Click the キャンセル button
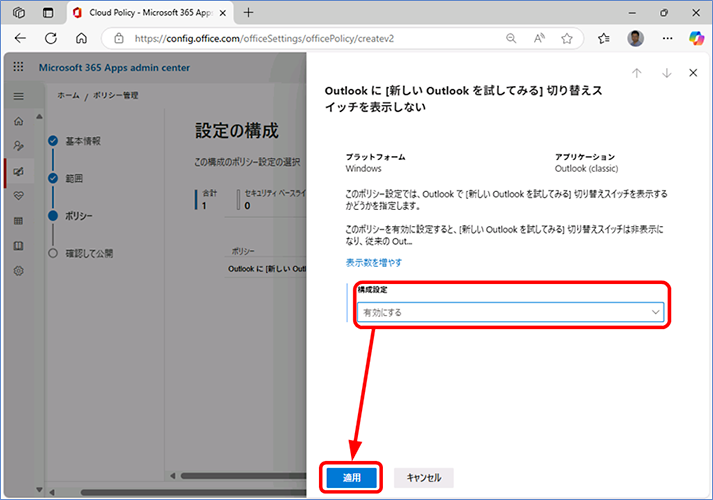Screen dimensions: 713x500 pyautogui.click(x=424, y=478)
